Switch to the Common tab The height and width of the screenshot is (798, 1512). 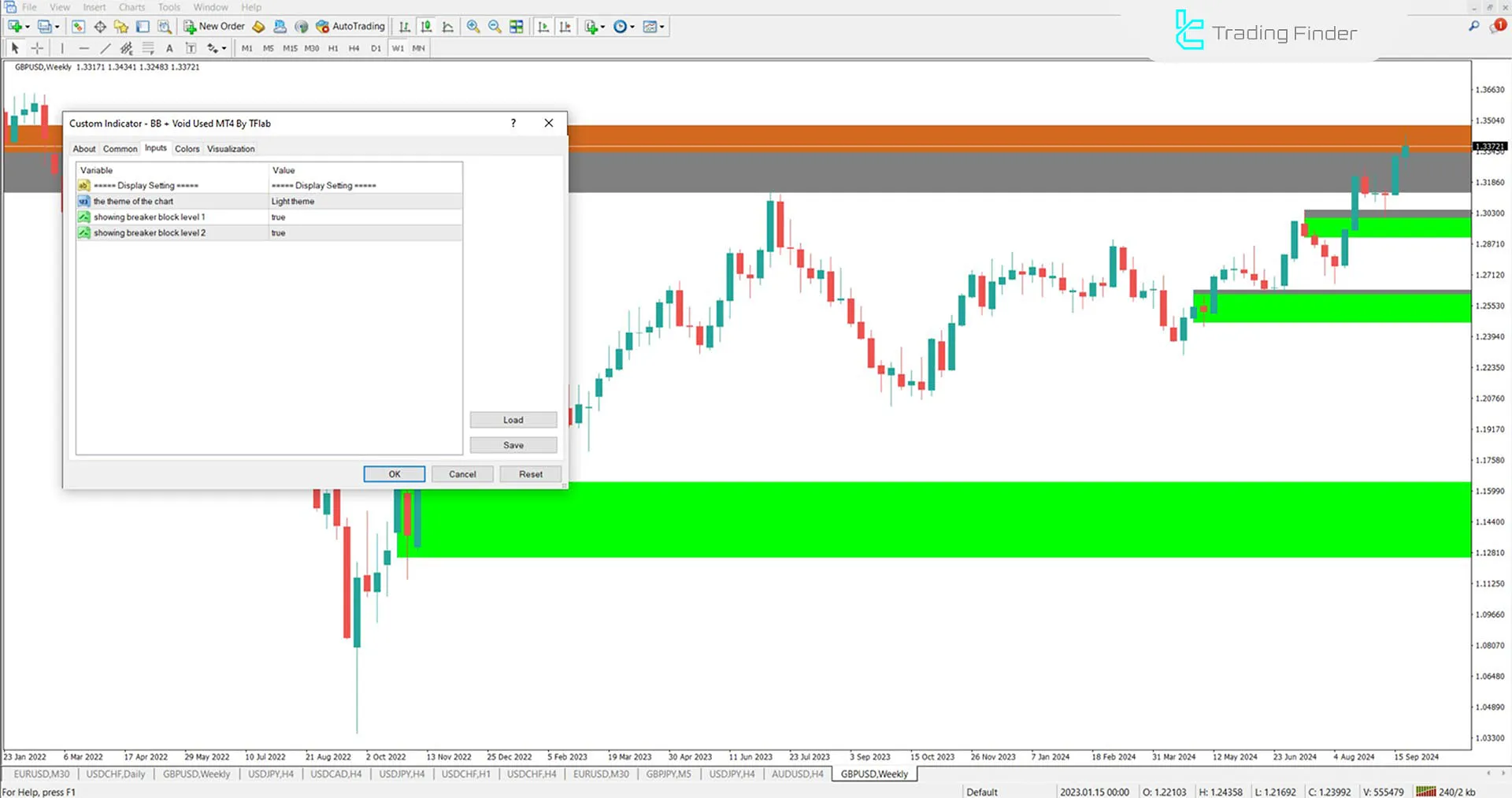click(120, 149)
